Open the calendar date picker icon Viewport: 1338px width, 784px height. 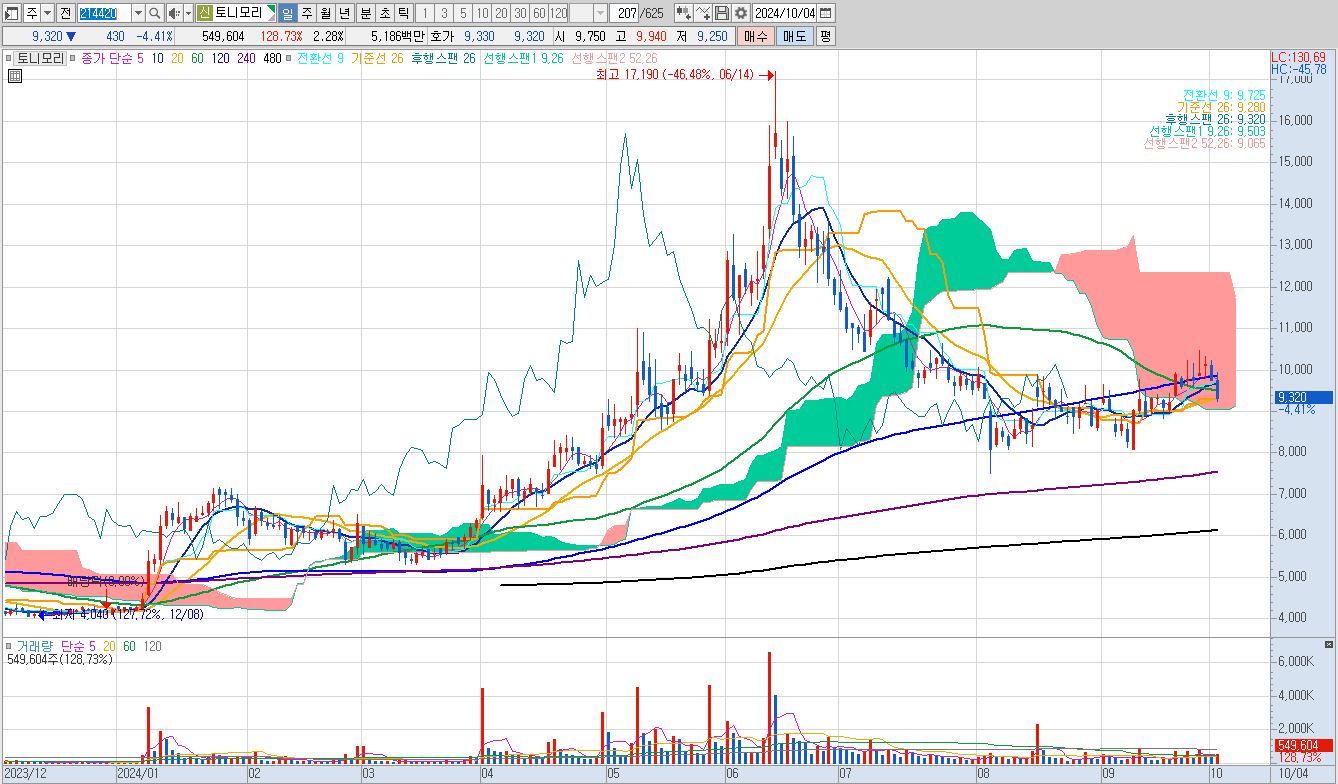tap(827, 13)
